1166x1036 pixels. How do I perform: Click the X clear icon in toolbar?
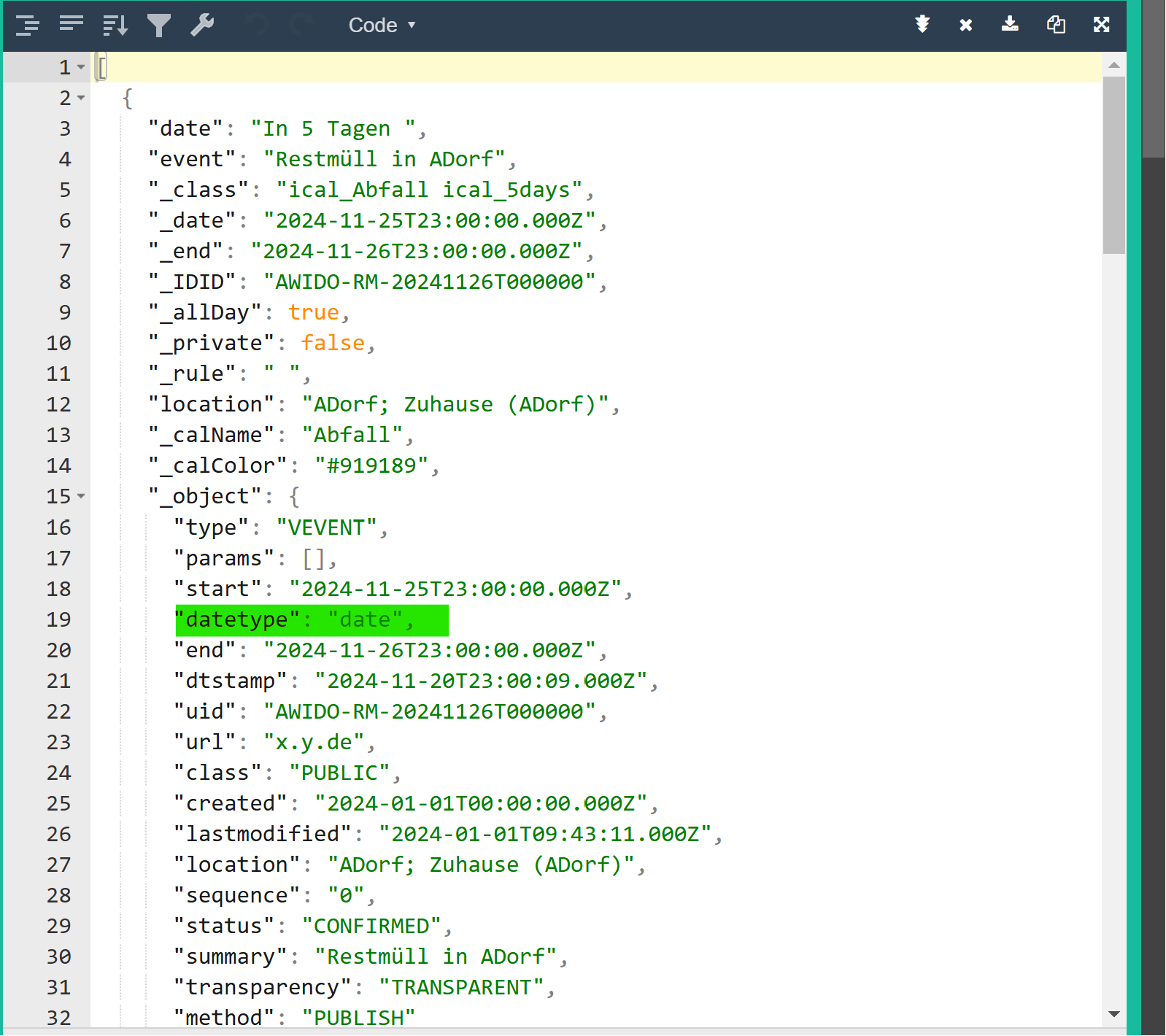966,25
